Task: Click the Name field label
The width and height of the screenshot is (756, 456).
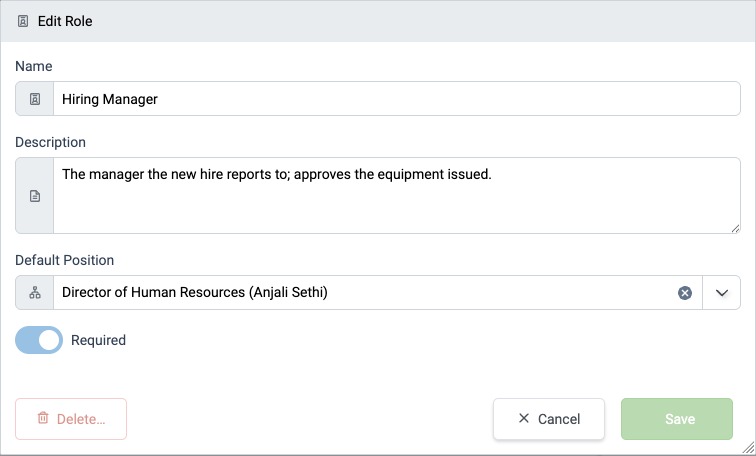Action: [34, 66]
